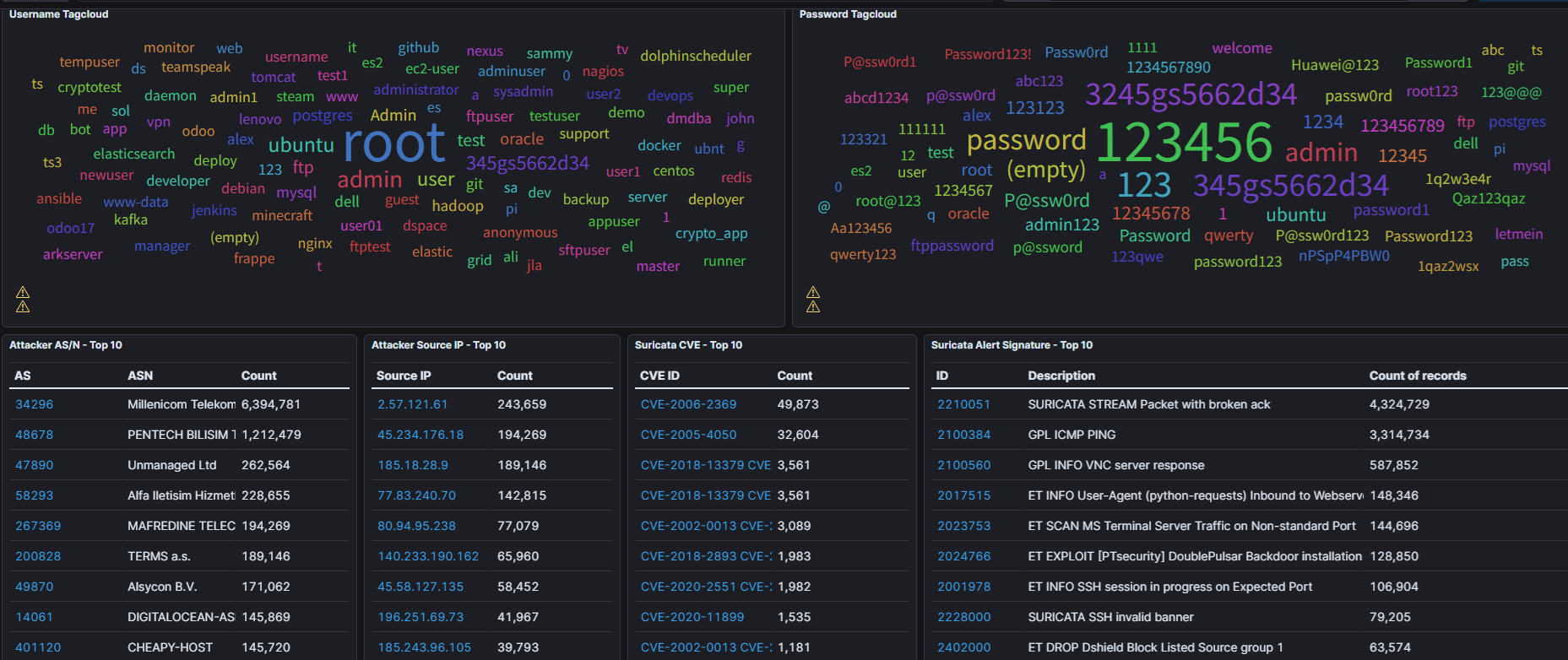Open signature ID 2024766 DoublePulsar link

[963, 556]
